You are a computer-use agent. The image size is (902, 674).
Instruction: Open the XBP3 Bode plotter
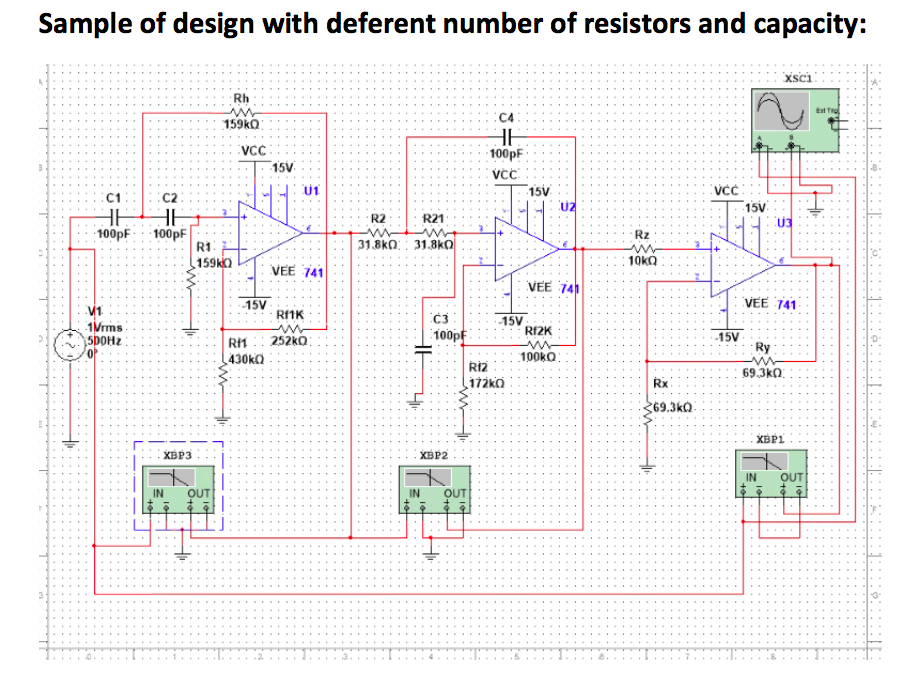tap(178, 485)
